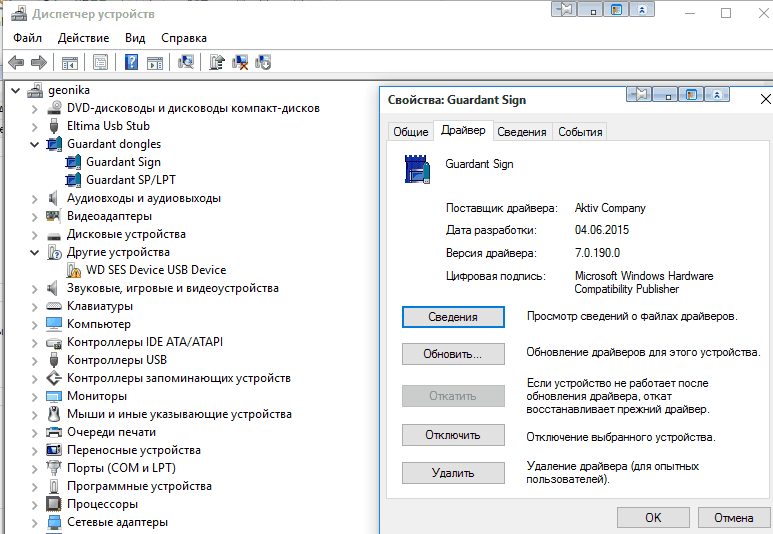
Task: Collapse the Guardant dongles node
Action: click(x=35, y=144)
